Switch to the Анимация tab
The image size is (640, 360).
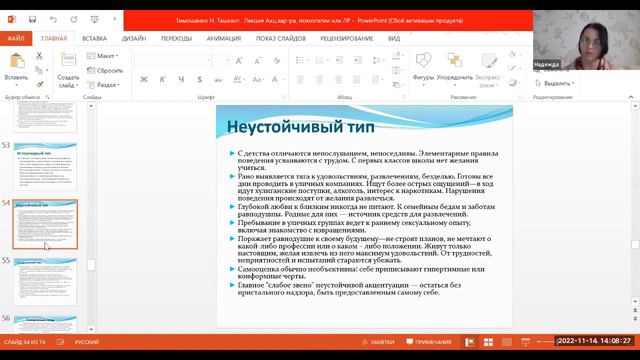224,38
